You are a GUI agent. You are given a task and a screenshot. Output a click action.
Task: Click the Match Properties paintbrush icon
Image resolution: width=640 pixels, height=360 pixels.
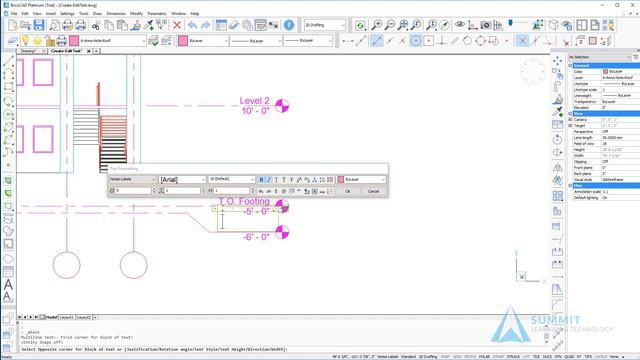point(137,25)
